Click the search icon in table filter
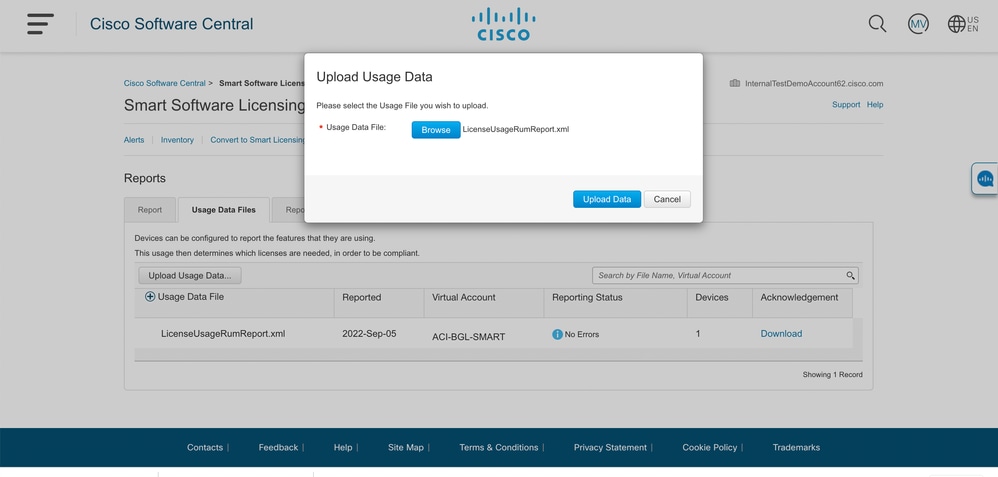Screen dimensions: 998x477 pyautogui.click(x=850, y=276)
